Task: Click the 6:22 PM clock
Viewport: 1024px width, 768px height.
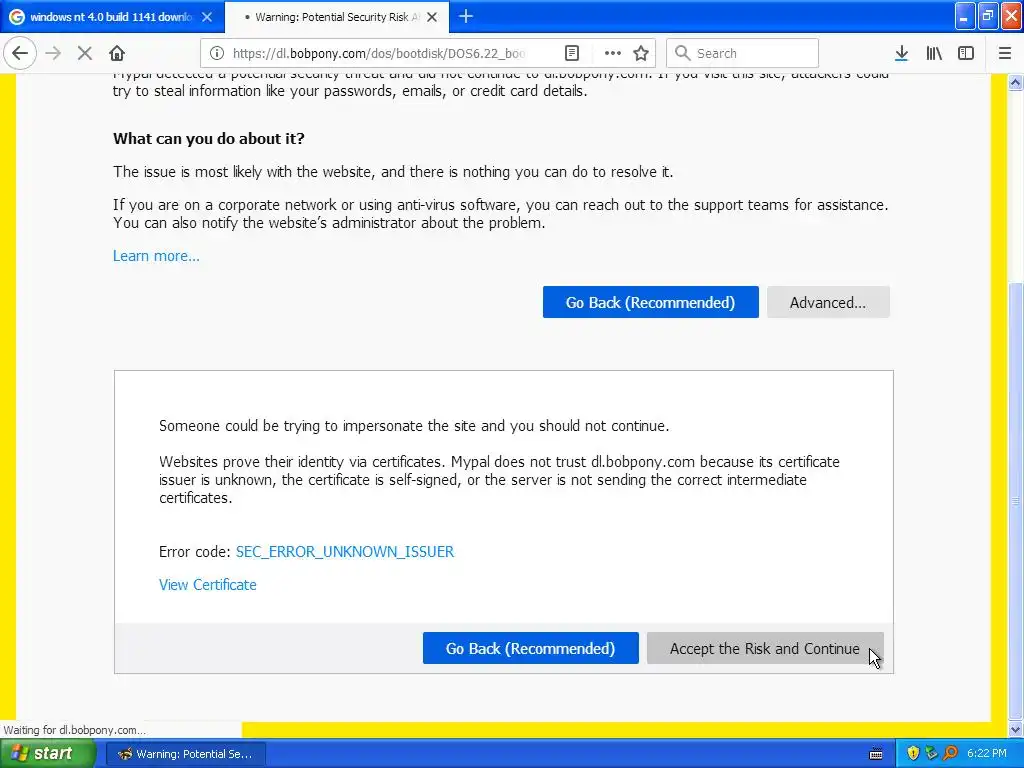Action: 987,754
